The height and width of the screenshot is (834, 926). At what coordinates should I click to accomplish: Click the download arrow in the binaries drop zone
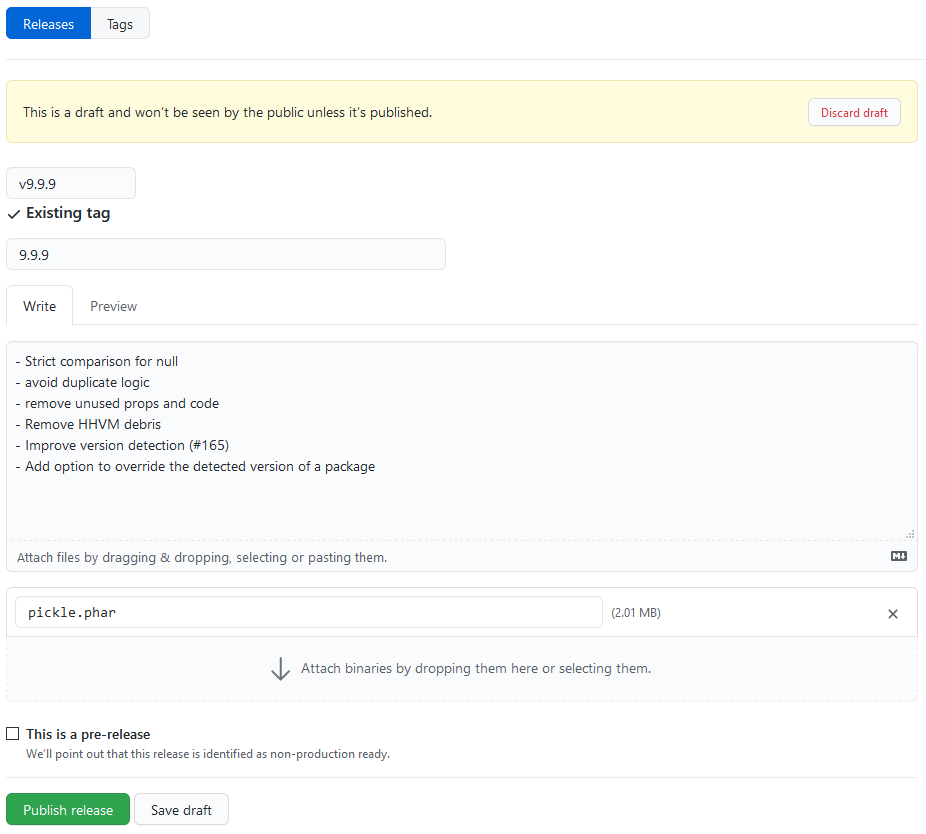coord(281,668)
